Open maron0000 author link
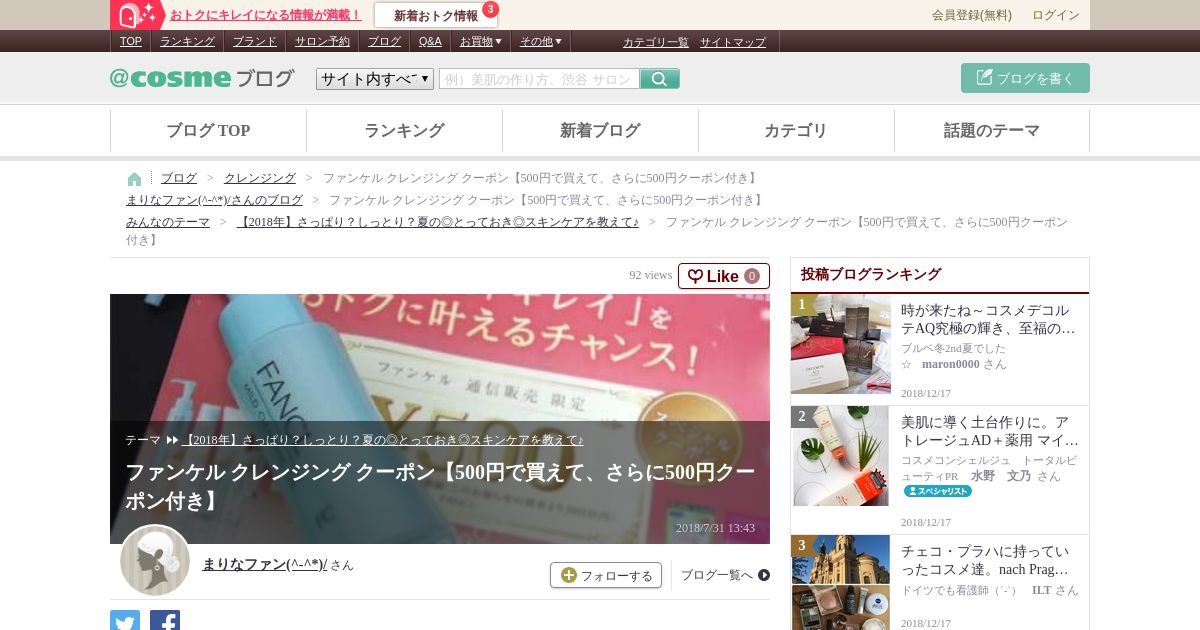The height and width of the screenshot is (630, 1200). [950, 364]
